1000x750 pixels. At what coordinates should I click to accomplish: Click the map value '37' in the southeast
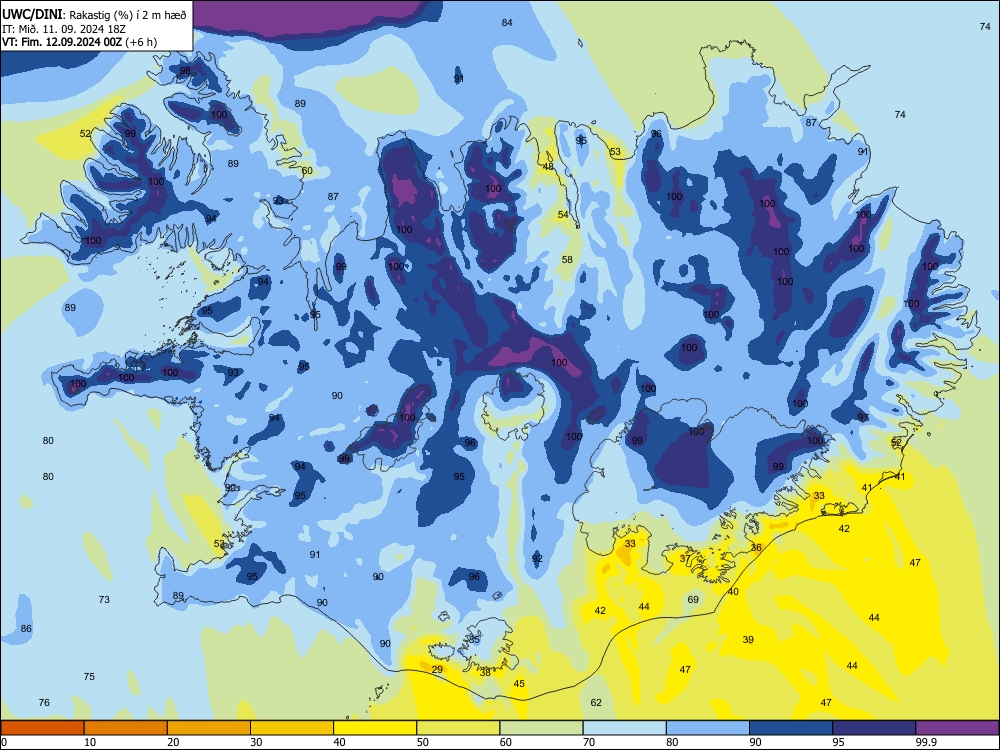685,559
